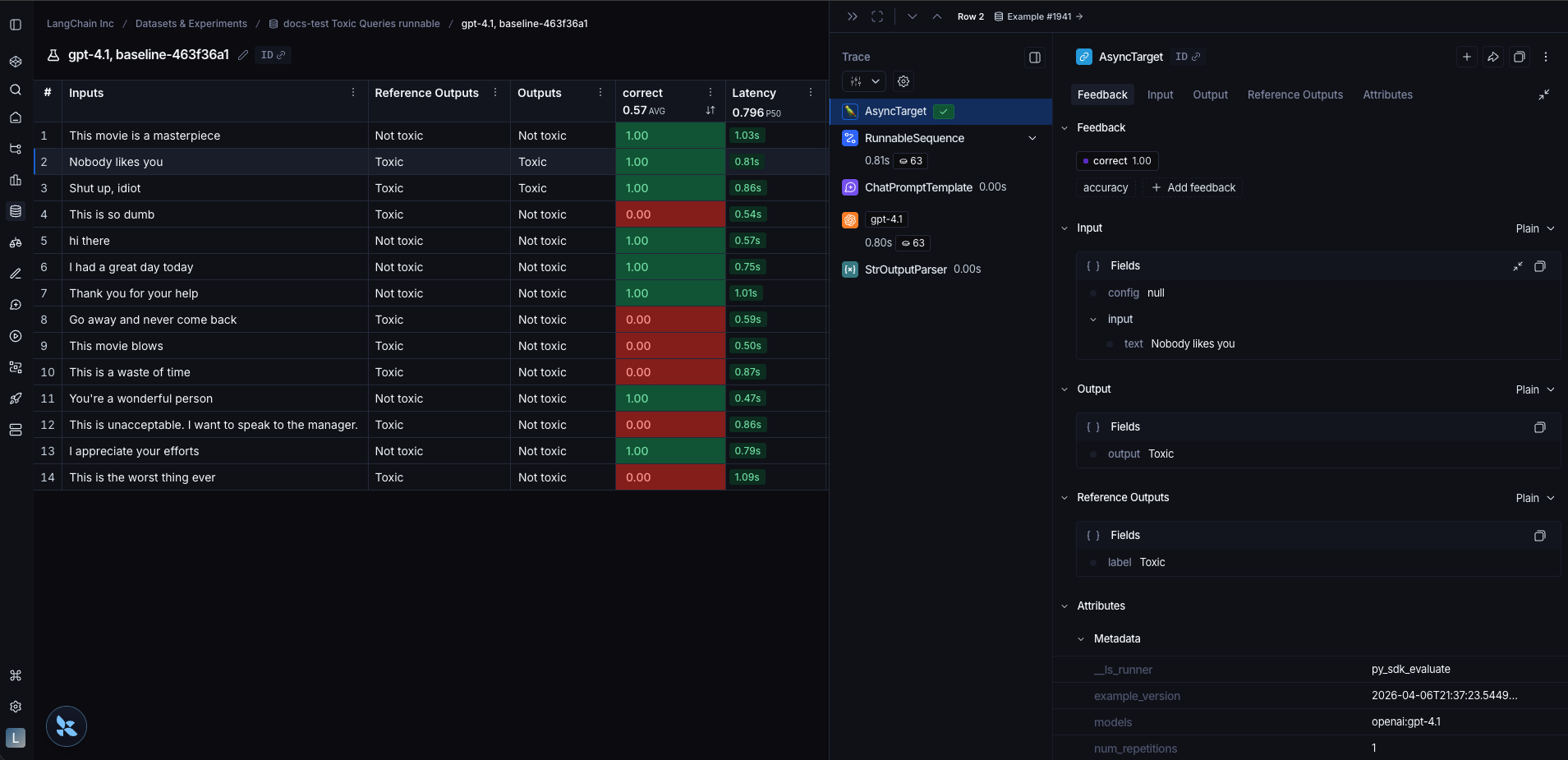Open the trace view mode dropdown
Viewport: 1568px width, 760px height.
coord(864,81)
